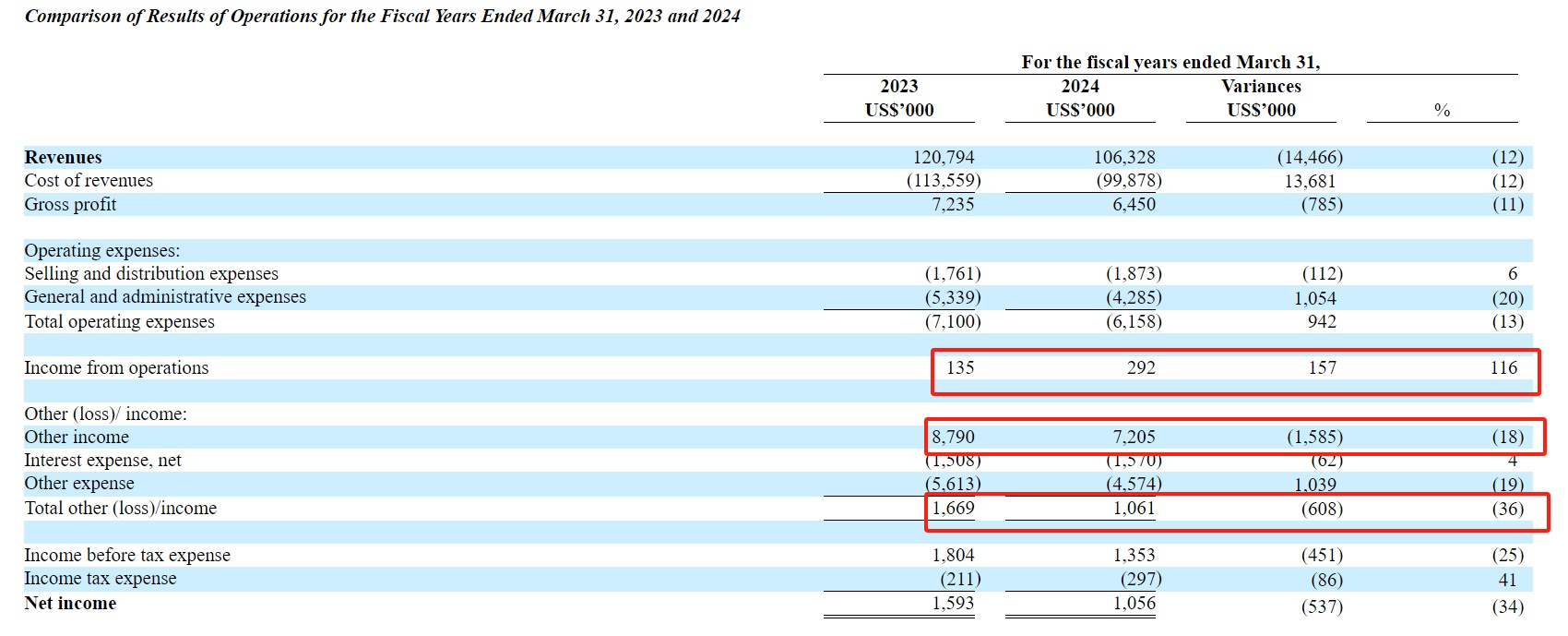
Task: Select the 2023 revenues value 120,794
Action: click(944, 157)
